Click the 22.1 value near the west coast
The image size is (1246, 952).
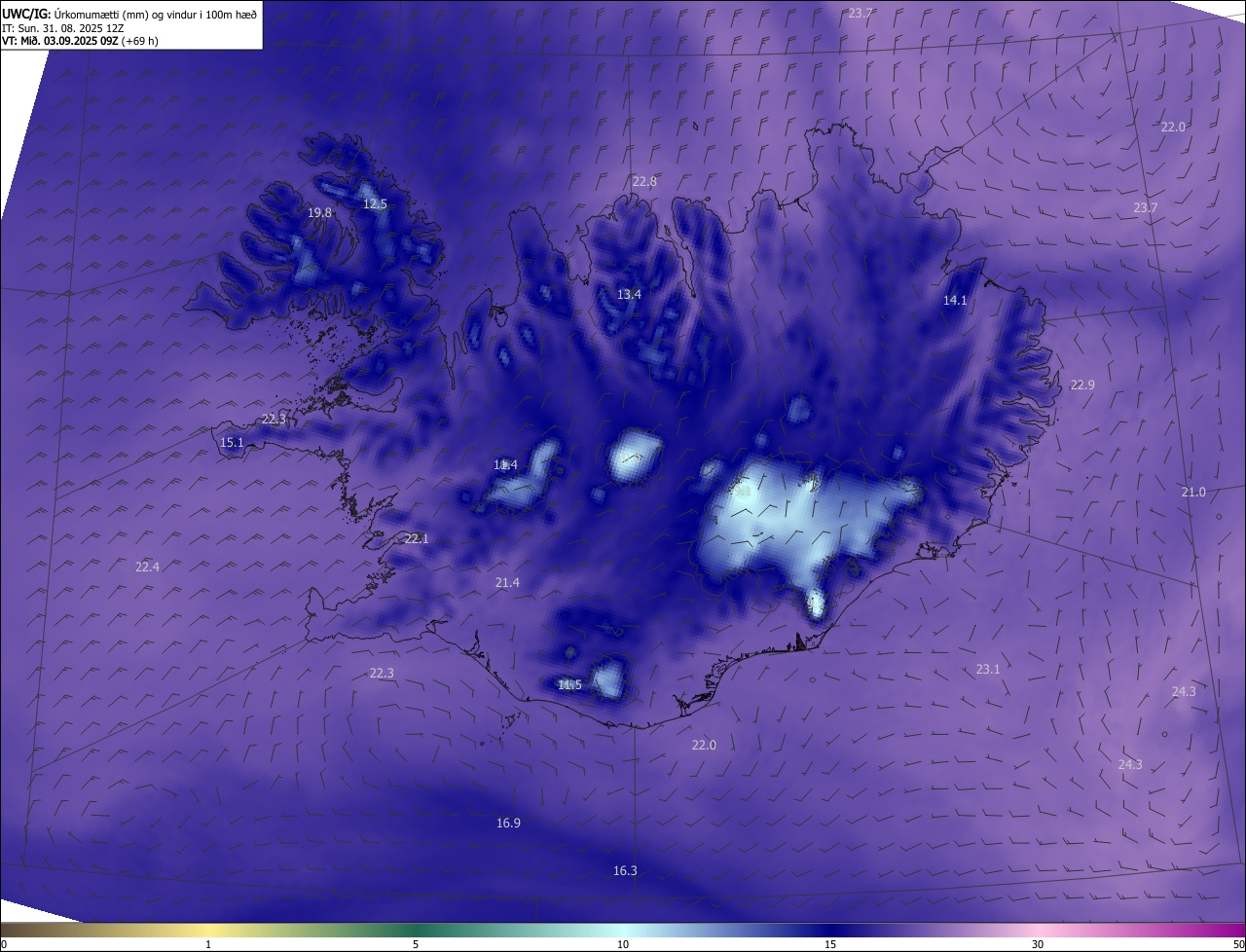[x=417, y=538]
